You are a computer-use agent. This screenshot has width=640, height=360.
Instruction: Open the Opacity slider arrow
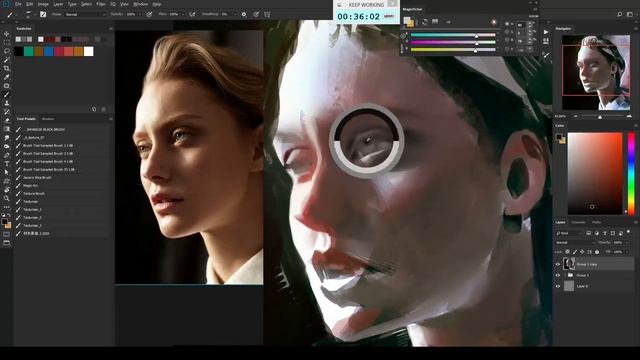(140, 14)
